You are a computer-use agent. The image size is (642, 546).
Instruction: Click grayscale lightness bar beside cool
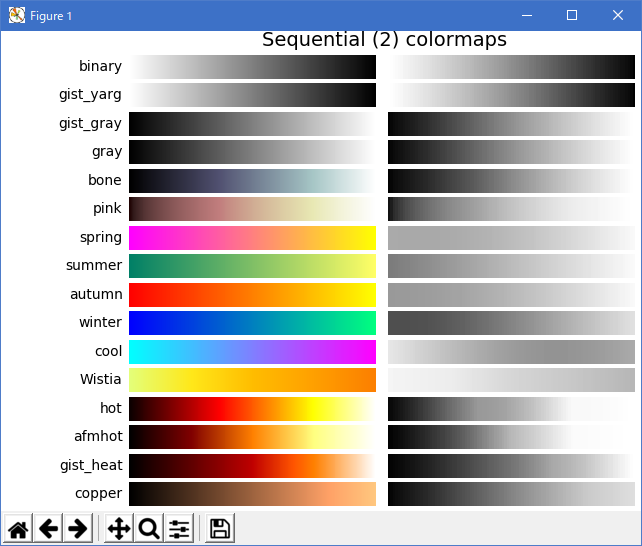click(511, 352)
